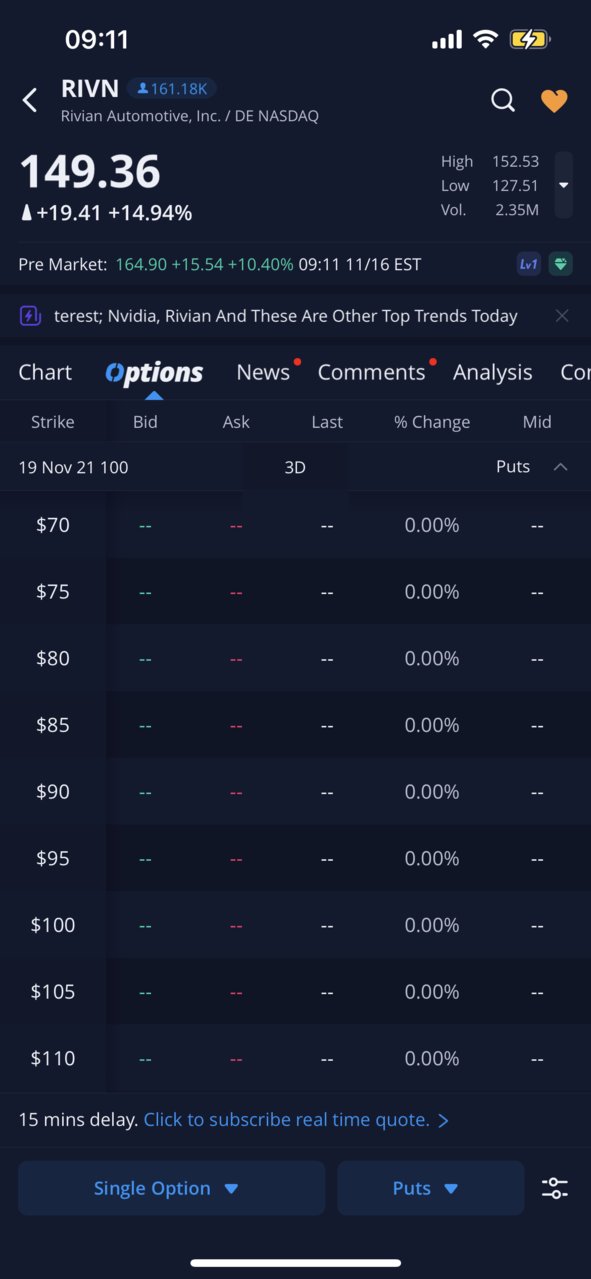Image resolution: width=591 pixels, height=1279 pixels.
Task: Click to subscribe real time quote link
Action: click(x=296, y=1120)
